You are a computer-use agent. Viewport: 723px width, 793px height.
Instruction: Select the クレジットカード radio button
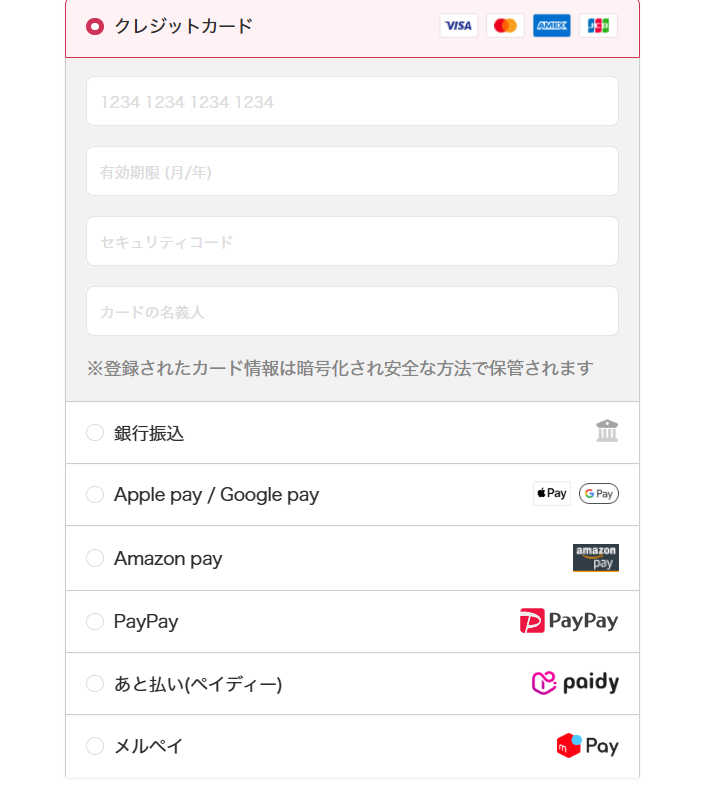(x=95, y=26)
